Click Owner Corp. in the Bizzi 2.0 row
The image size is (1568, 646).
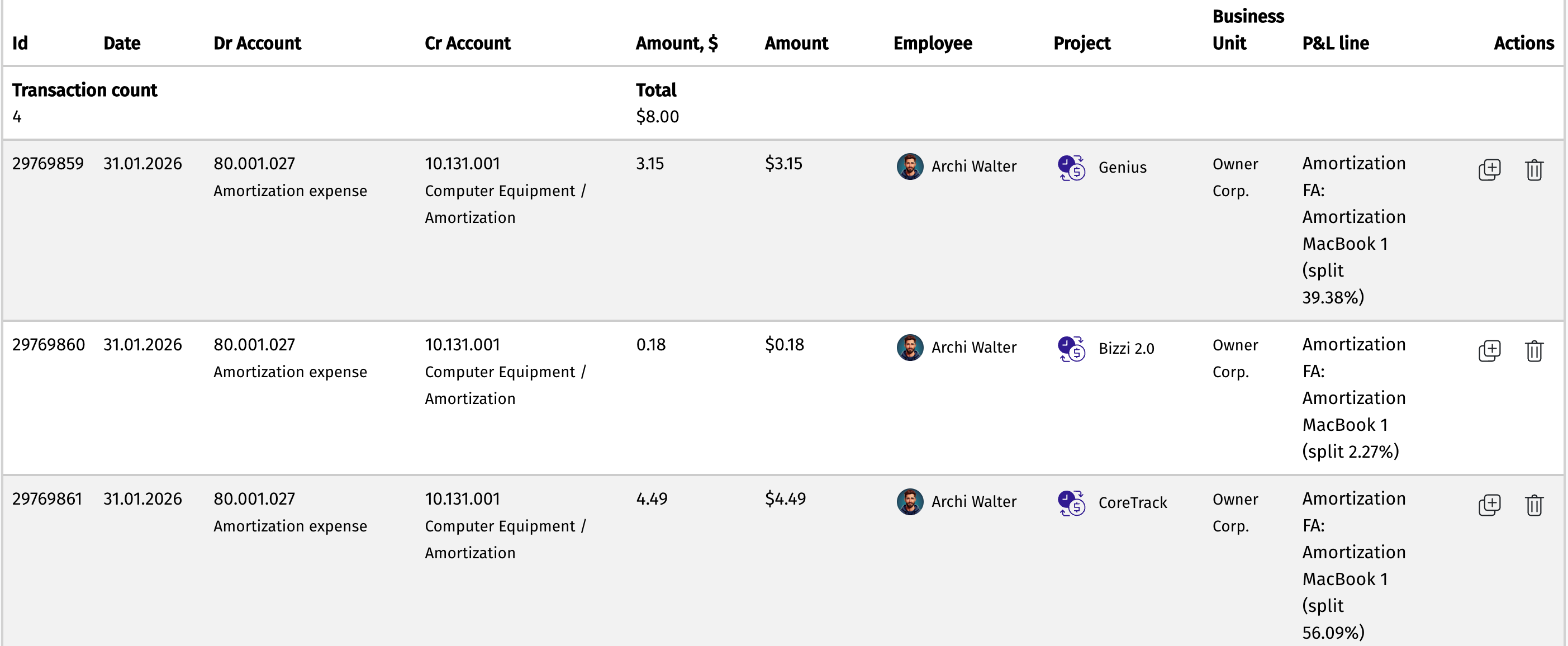pos(1235,358)
